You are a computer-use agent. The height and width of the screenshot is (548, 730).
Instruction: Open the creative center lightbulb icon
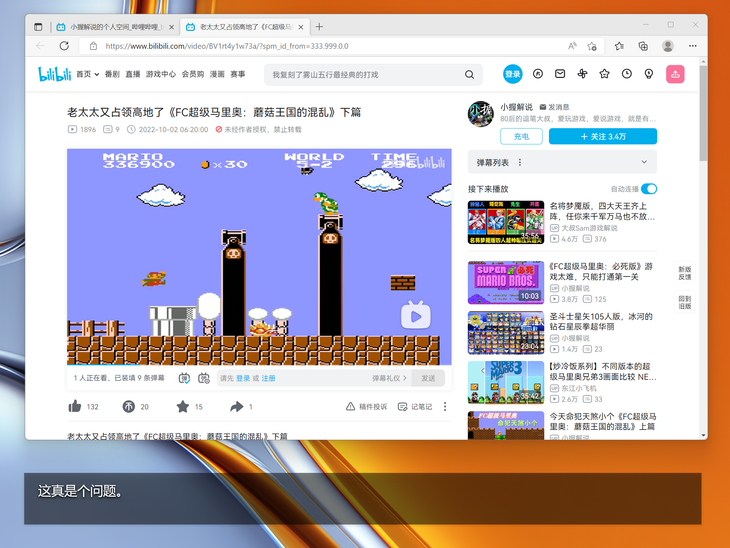pyautogui.click(x=649, y=74)
